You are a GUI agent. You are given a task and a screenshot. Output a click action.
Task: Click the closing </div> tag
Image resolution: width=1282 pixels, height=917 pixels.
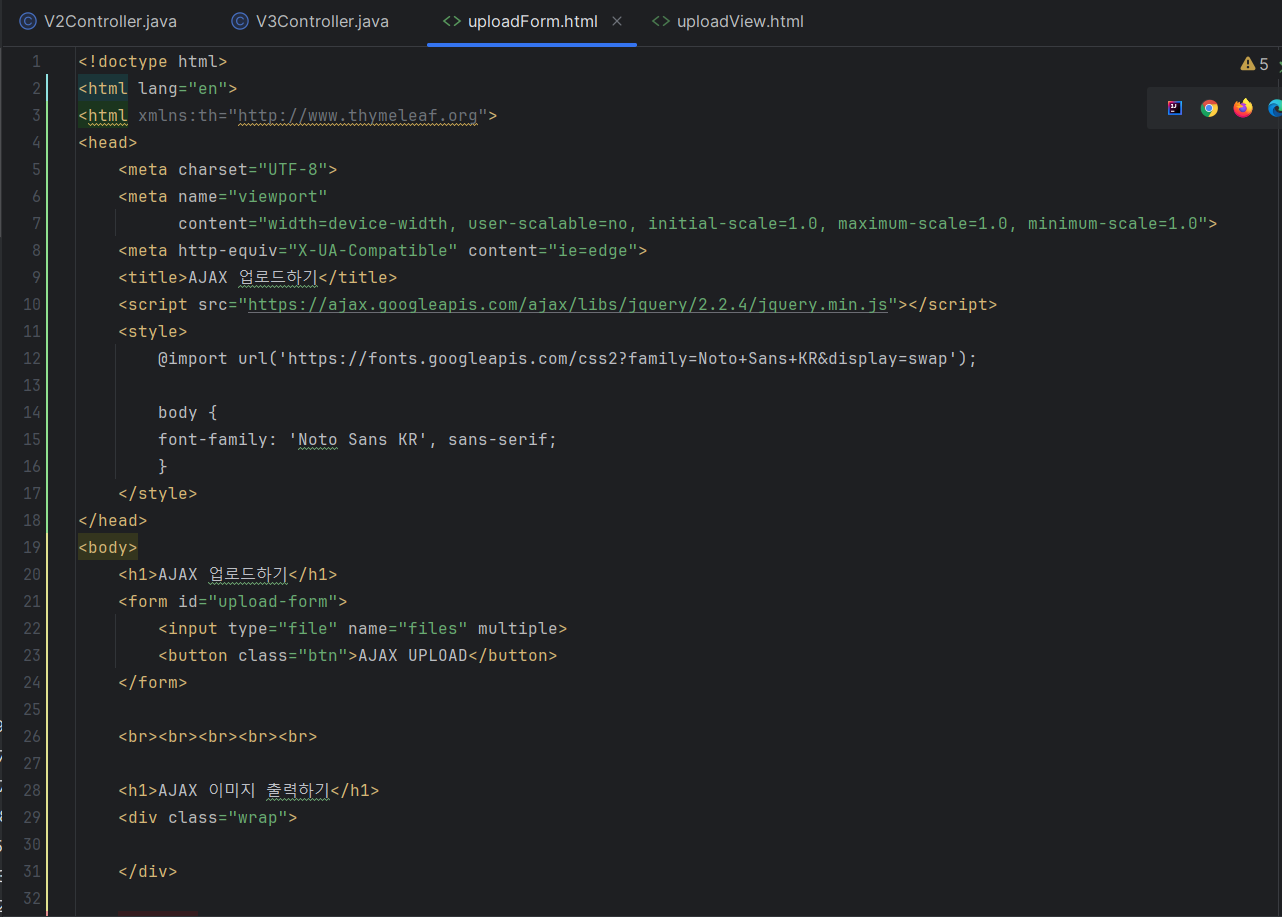[148, 872]
